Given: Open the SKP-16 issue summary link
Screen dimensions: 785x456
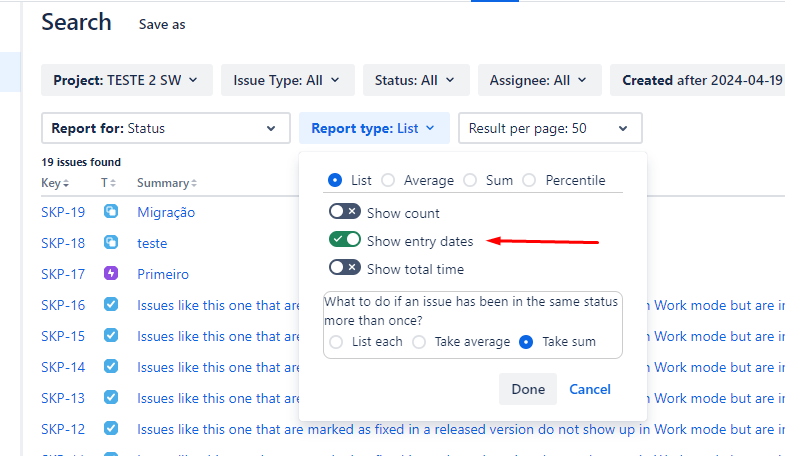Looking at the screenshot, I should click(x=218, y=305).
